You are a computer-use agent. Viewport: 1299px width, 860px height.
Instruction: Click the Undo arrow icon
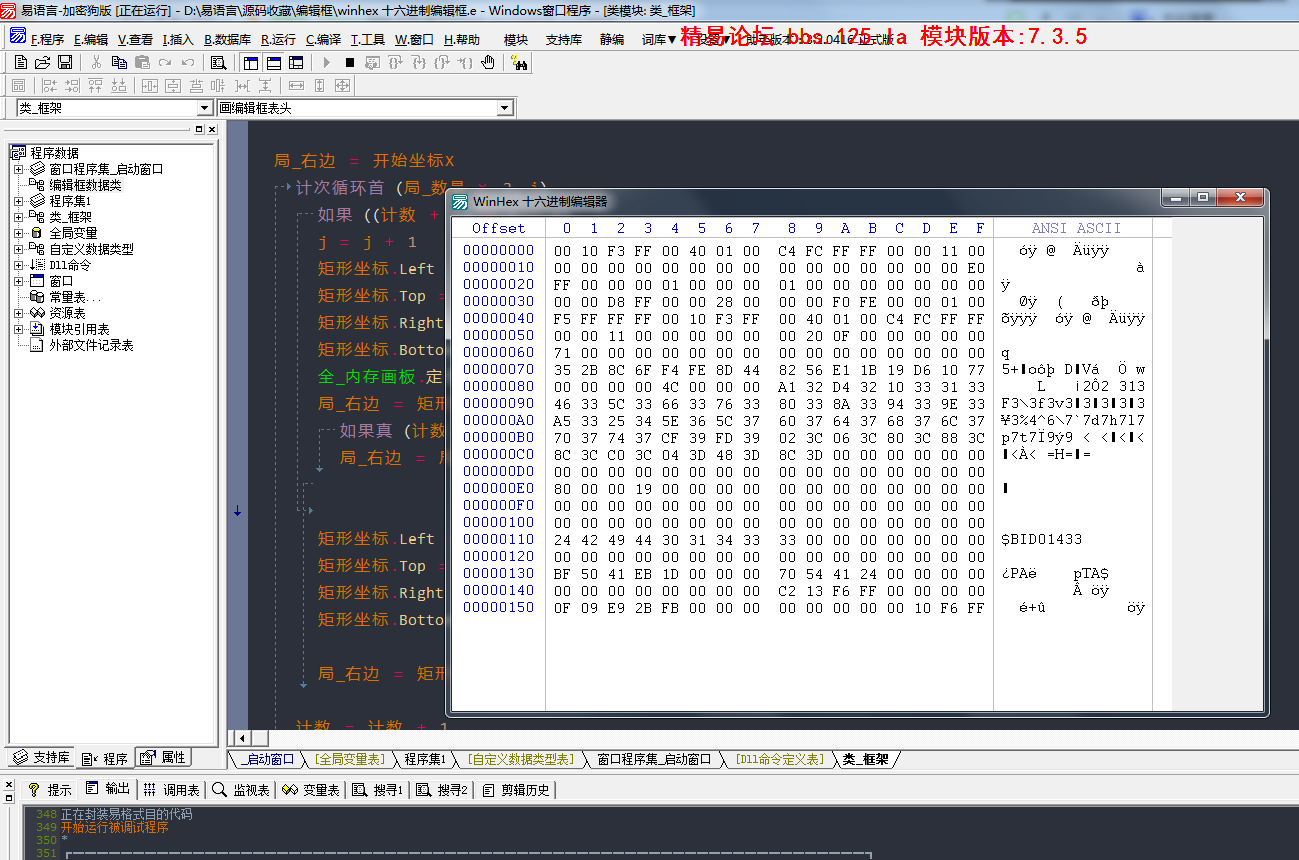(x=188, y=62)
